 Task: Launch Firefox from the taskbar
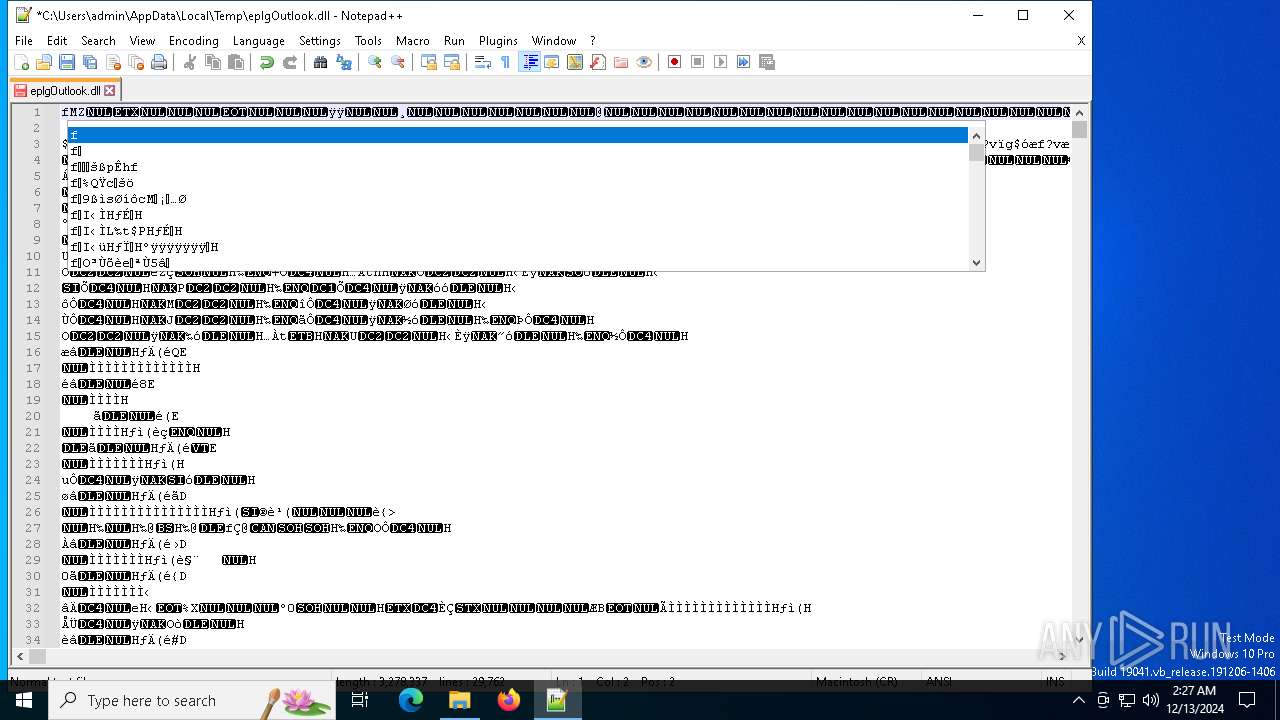509,700
